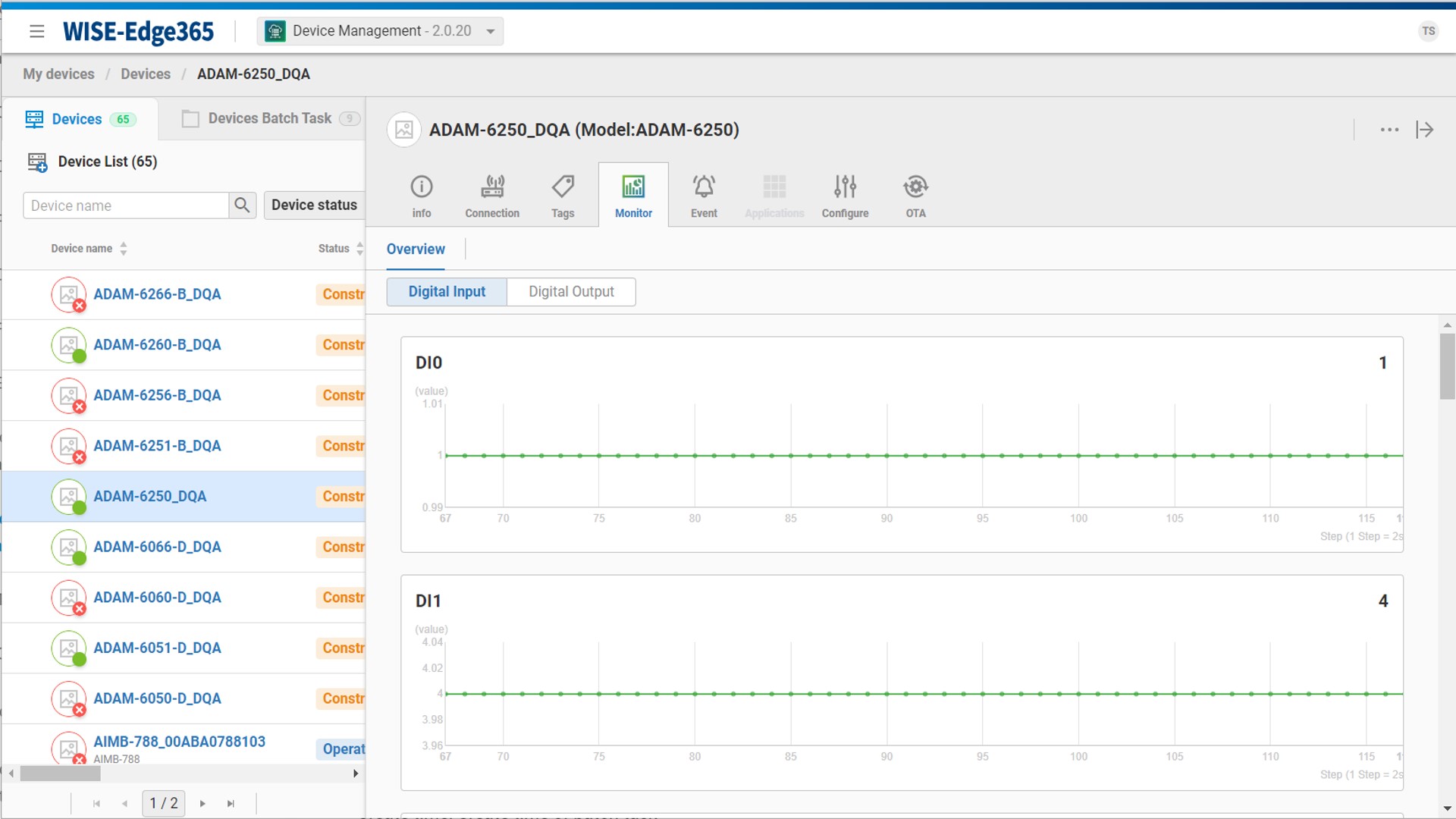Go to first page of devices
1456x819 pixels.
point(96,803)
